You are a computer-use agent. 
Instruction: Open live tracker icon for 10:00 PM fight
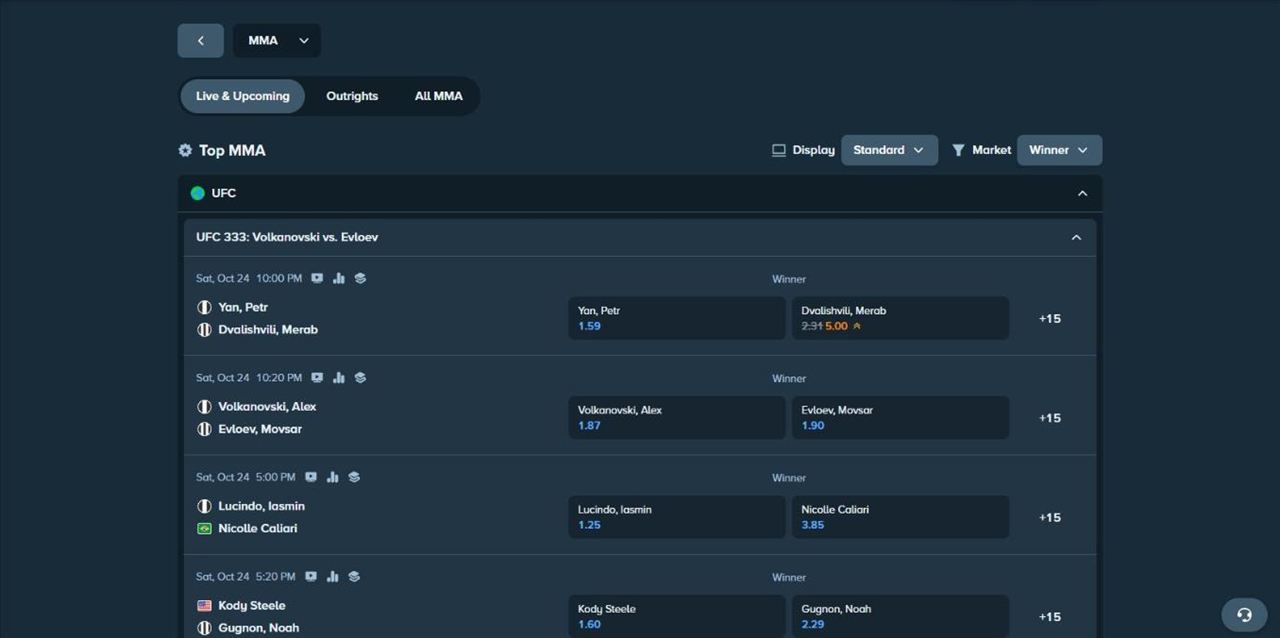(317, 278)
